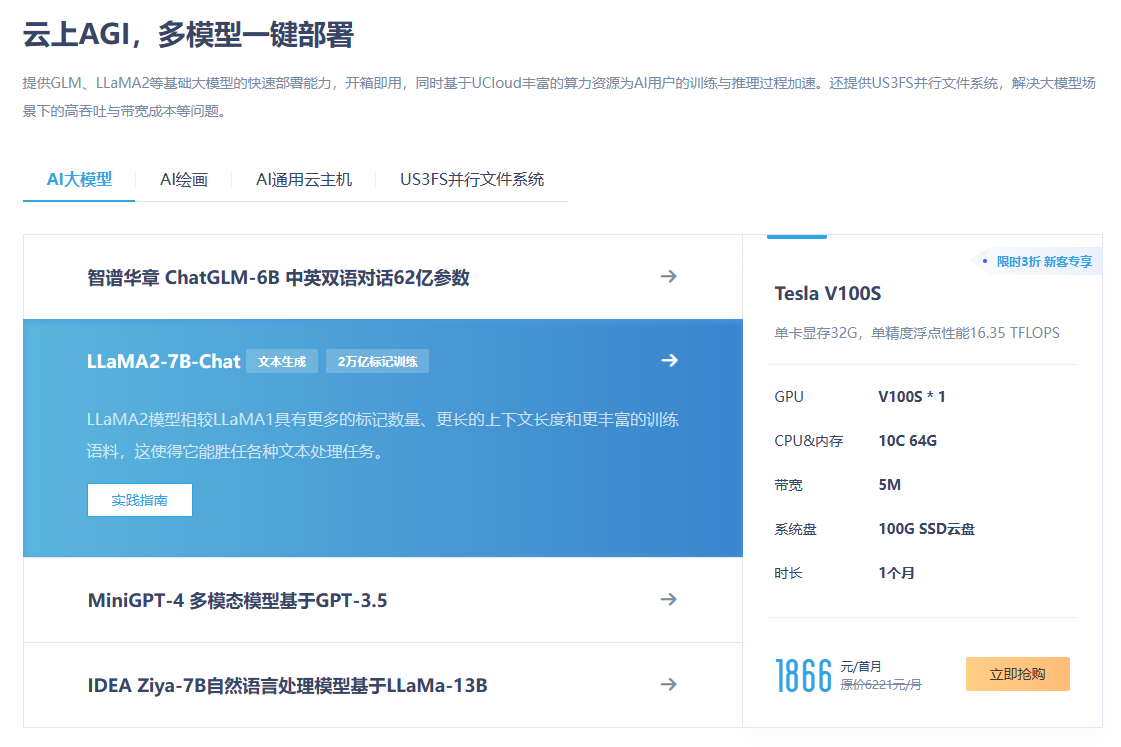Click the 单卡显存32G performance description
The width and height of the screenshot is (1121, 747).
pos(917,333)
